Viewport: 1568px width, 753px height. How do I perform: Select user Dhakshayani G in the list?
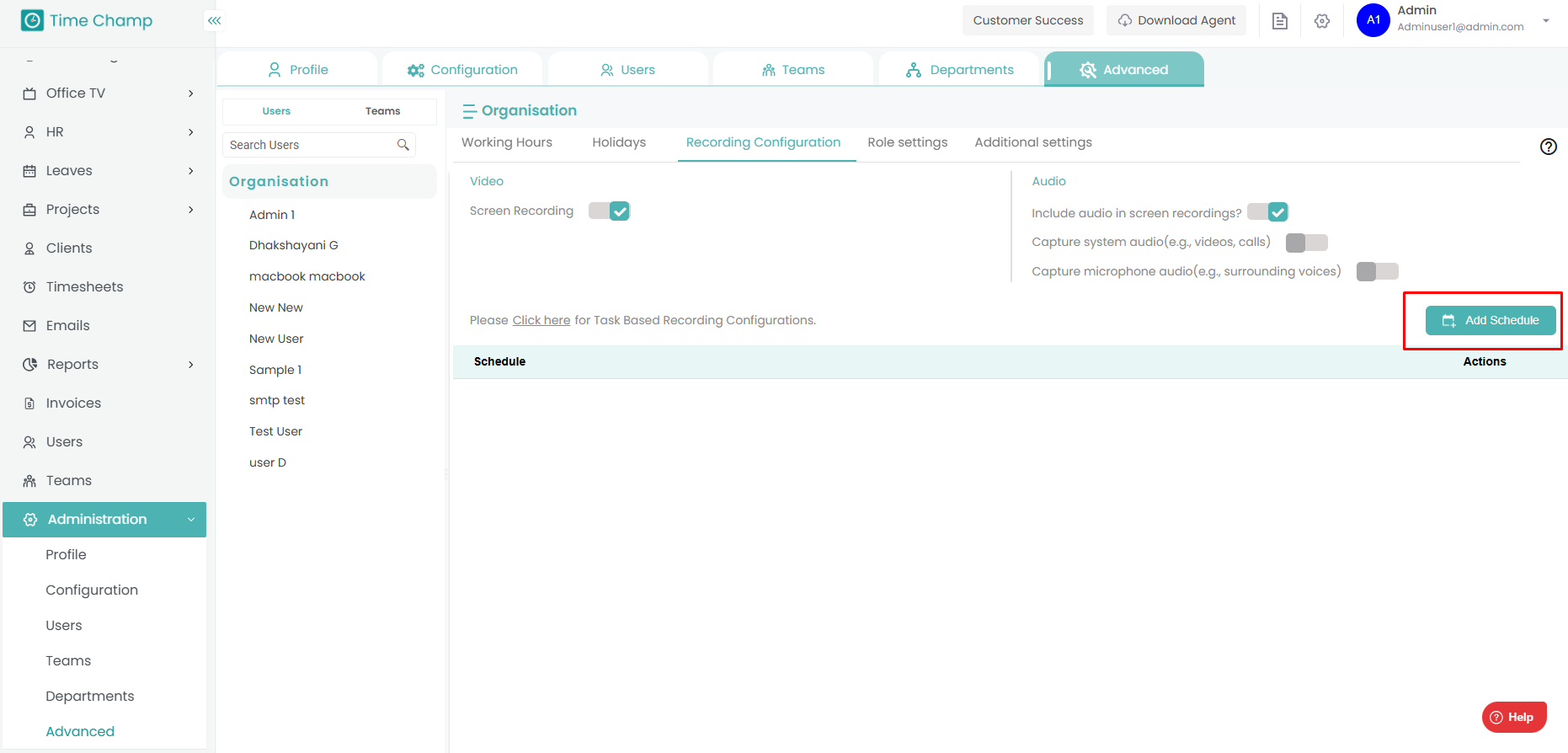coord(293,245)
